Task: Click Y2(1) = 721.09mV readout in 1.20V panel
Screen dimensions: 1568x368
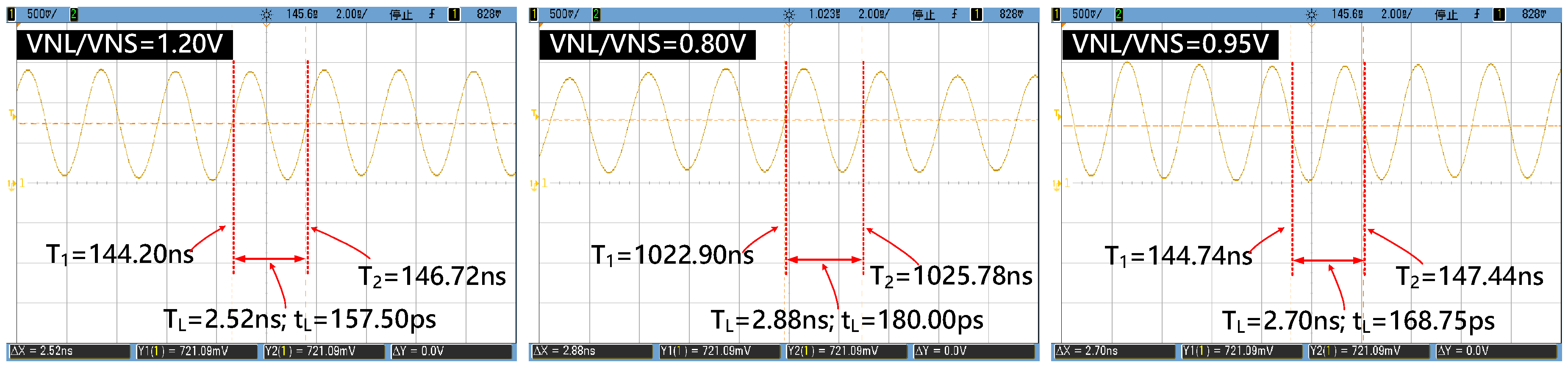Action: 324,351
